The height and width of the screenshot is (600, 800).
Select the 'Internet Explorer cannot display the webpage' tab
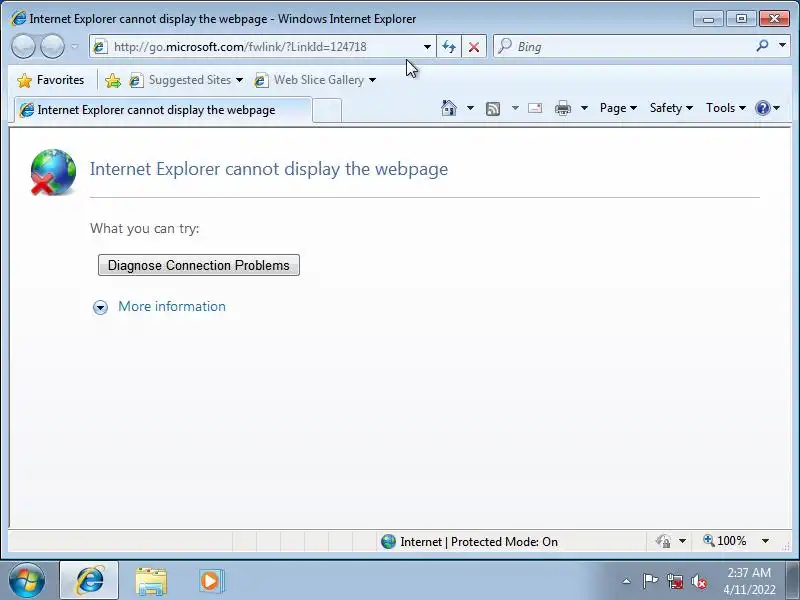(x=162, y=110)
